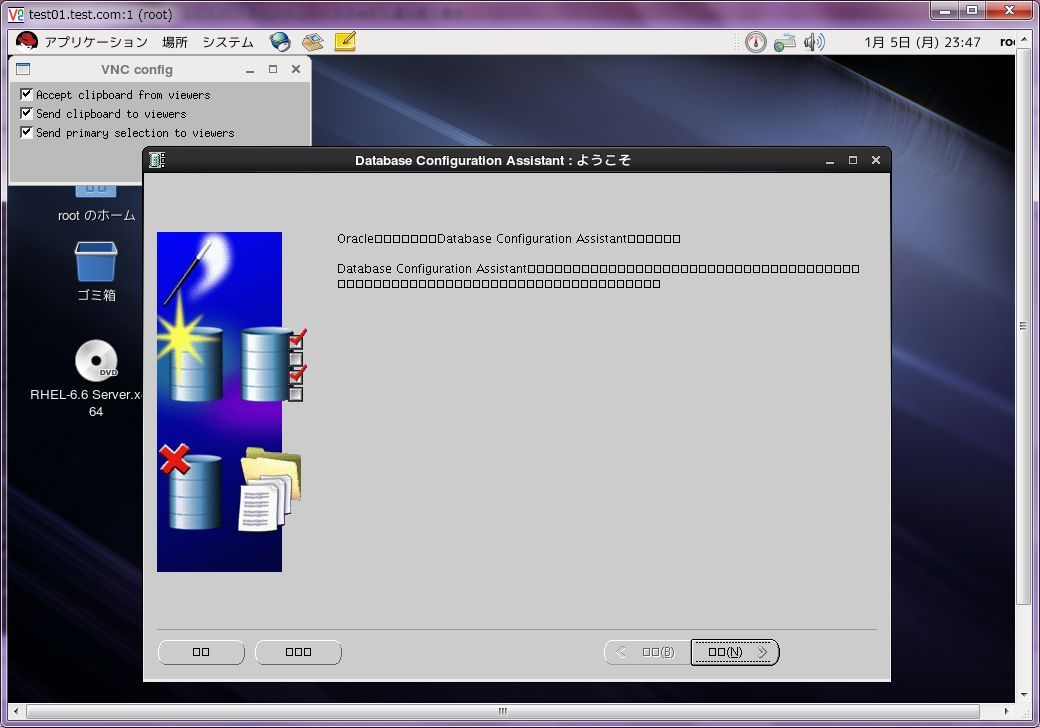The image size is (1040, 728).
Task: Select the trash bin desktop icon
Action: 96,262
